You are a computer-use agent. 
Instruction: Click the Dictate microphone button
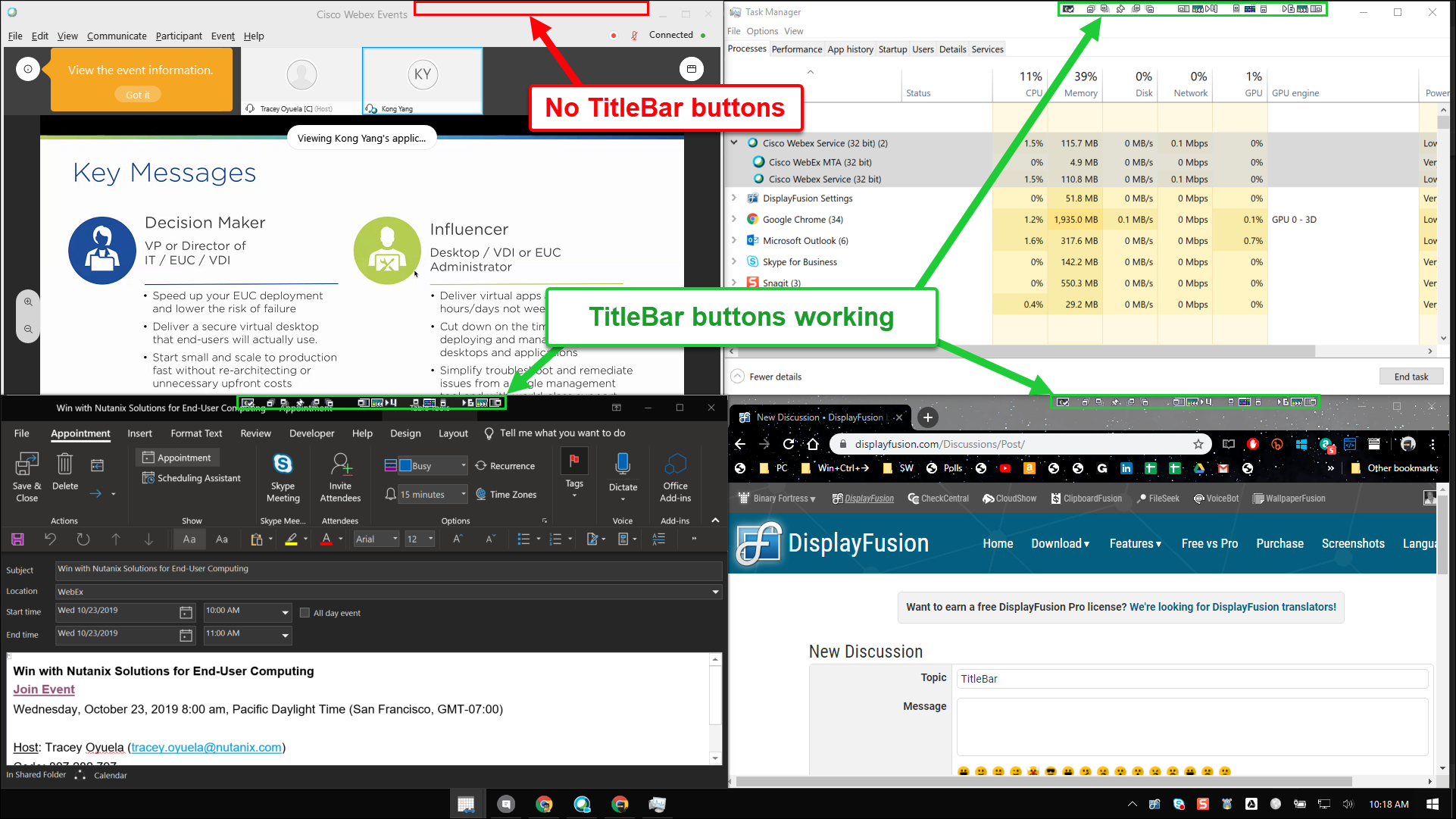(x=623, y=476)
